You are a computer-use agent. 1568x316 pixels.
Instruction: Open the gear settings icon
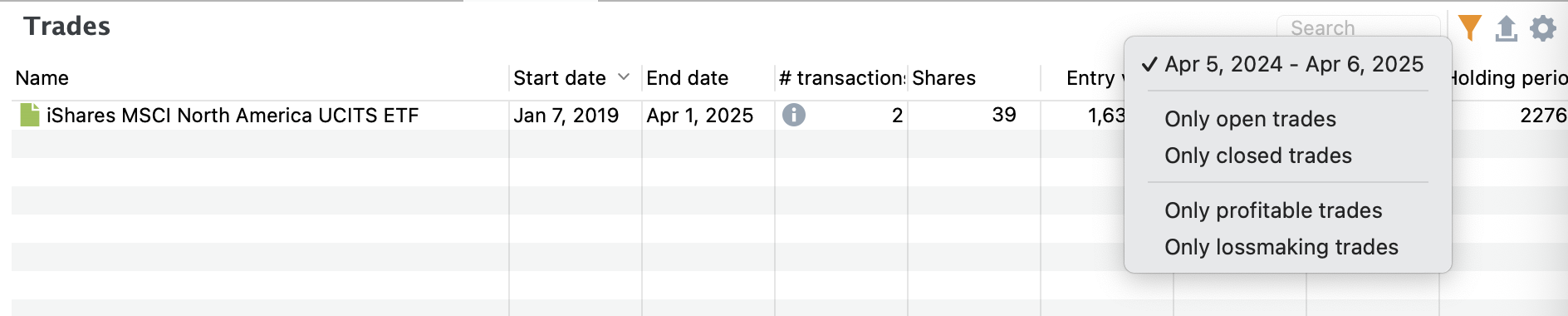point(1543,28)
